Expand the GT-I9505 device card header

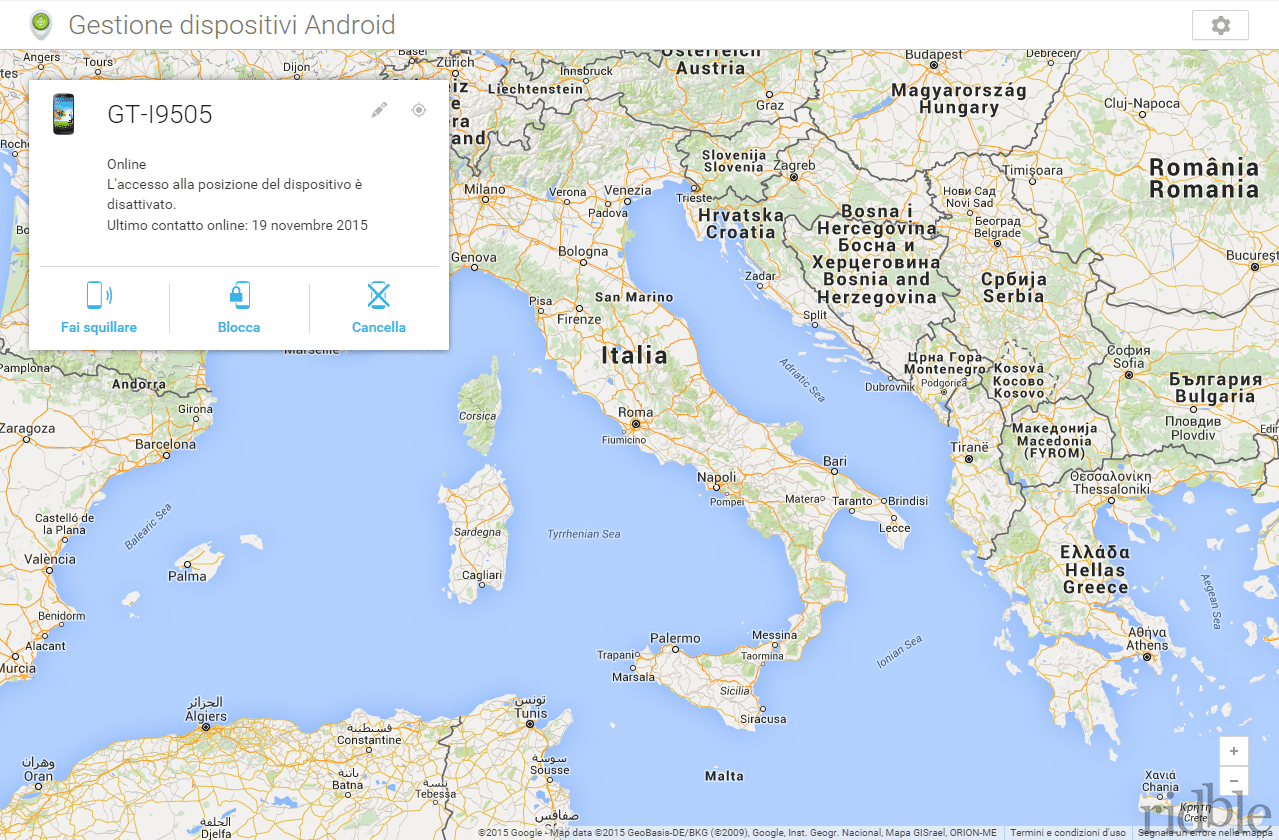(162, 114)
